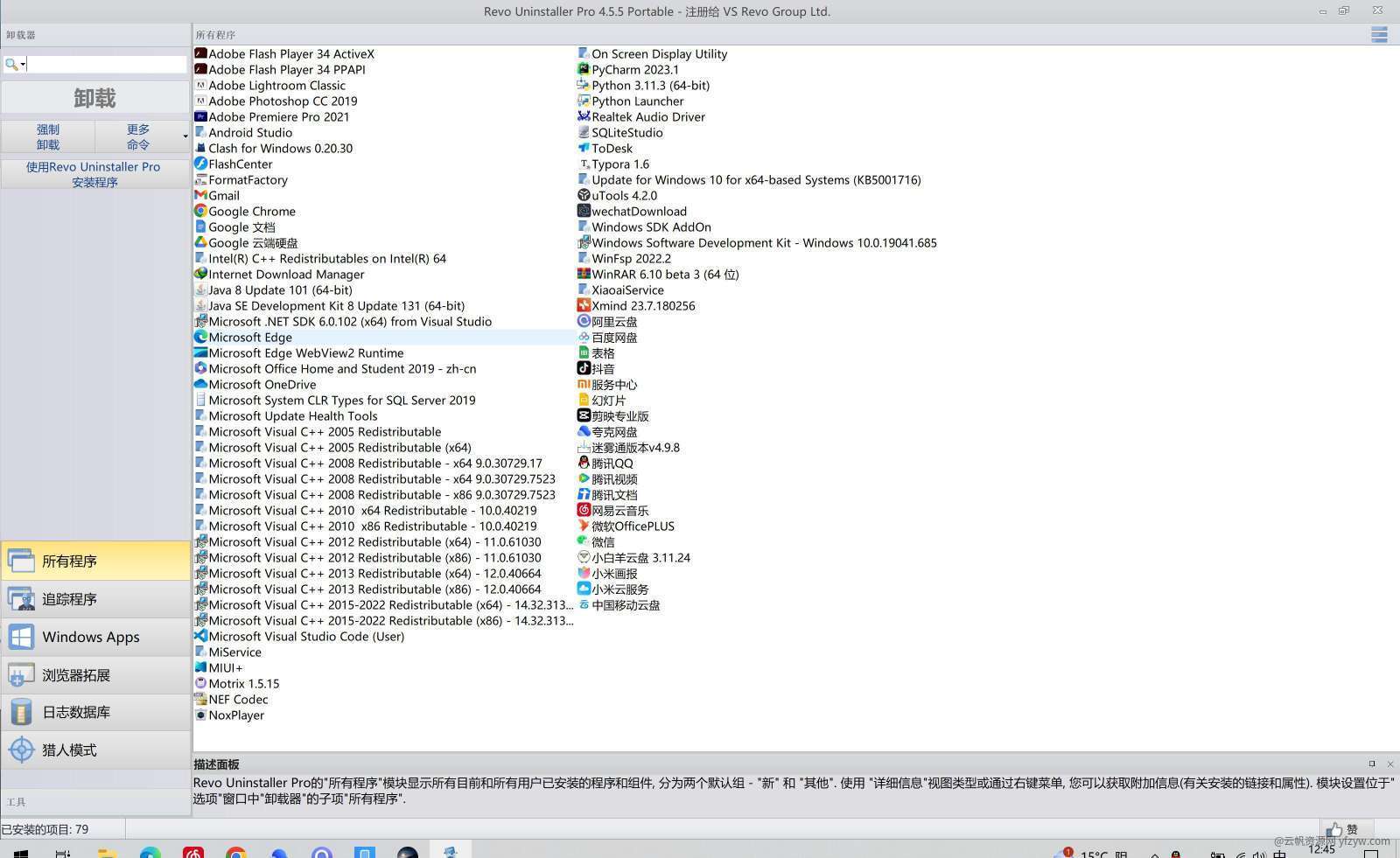
Task: Click the 抖音 app icon
Action: click(584, 368)
